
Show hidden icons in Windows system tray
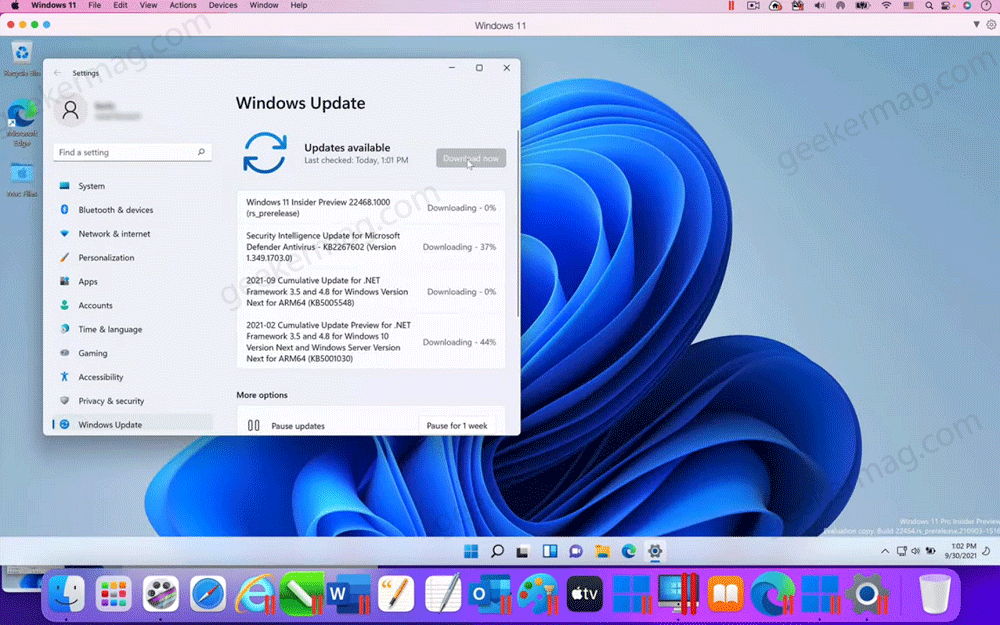point(885,551)
